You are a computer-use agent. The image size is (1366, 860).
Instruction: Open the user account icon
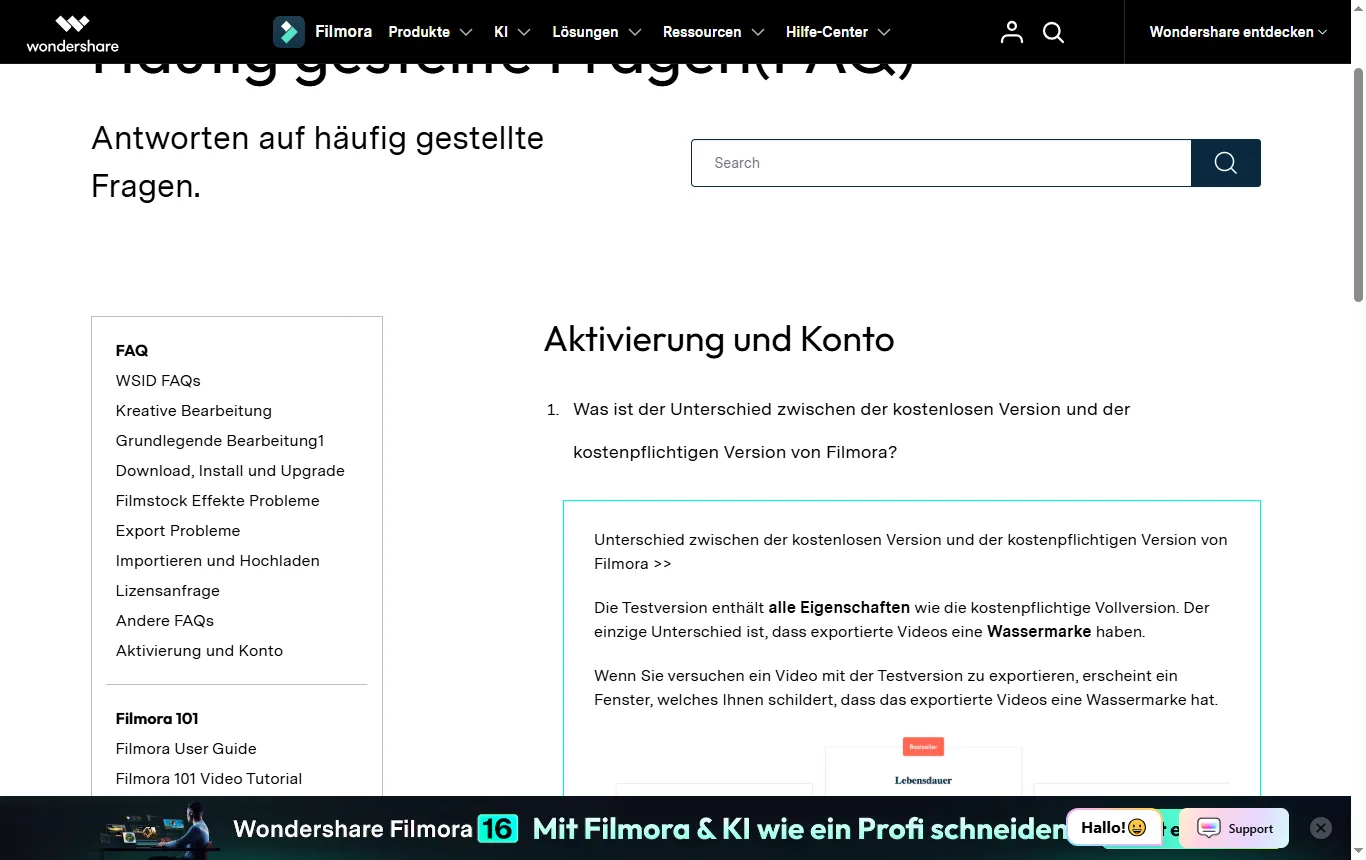click(x=1012, y=32)
